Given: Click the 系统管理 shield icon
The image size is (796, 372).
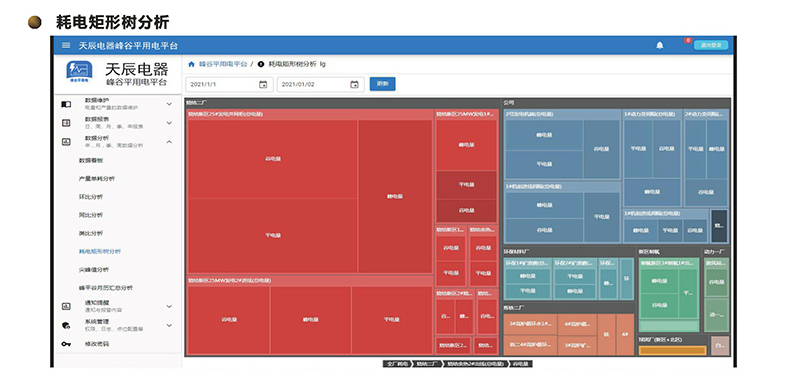Looking at the screenshot, I should [x=66, y=325].
